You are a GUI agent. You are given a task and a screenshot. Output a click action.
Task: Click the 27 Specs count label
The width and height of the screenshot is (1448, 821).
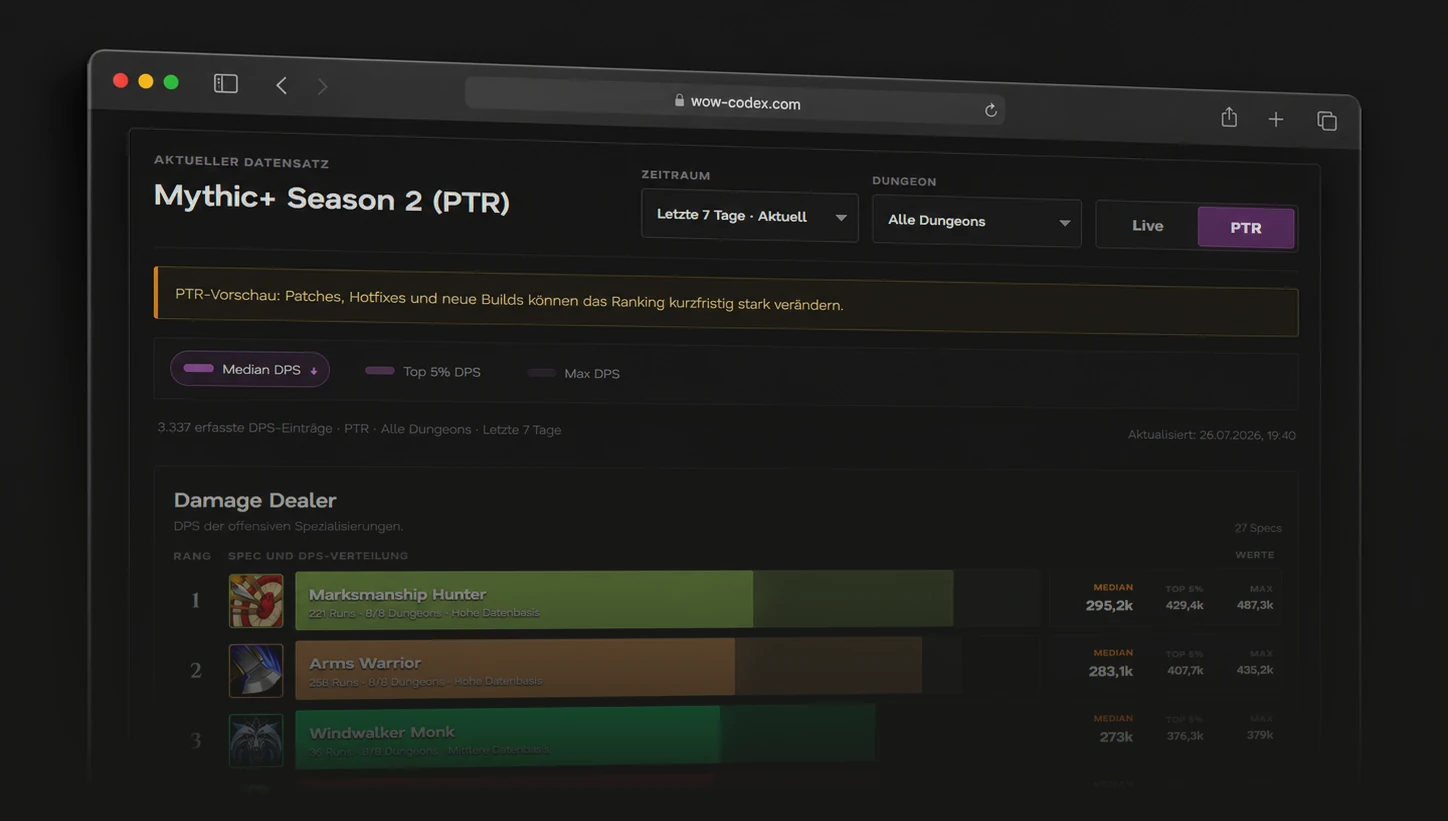point(1258,528)
